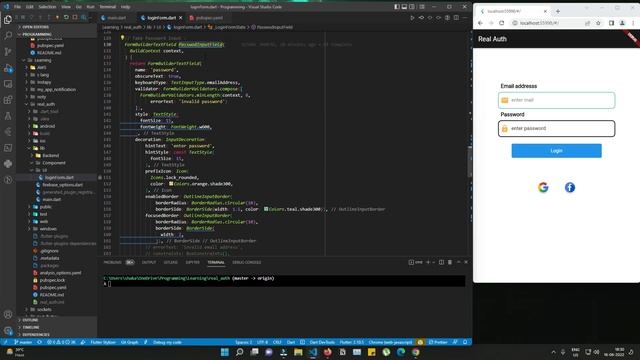Image resolution: width=640 pixels, height=360 pixels.
Task: Open Source Control view in activity bar
Action: click(x=8, y=52)
